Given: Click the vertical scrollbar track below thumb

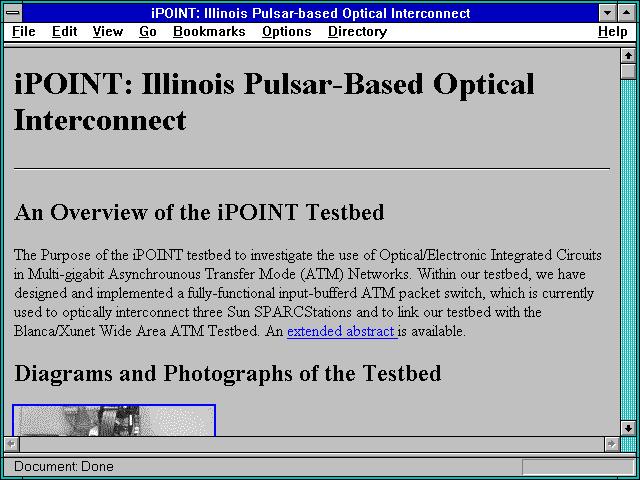Looking at the screenshot, I should click(x=628, y=250).
